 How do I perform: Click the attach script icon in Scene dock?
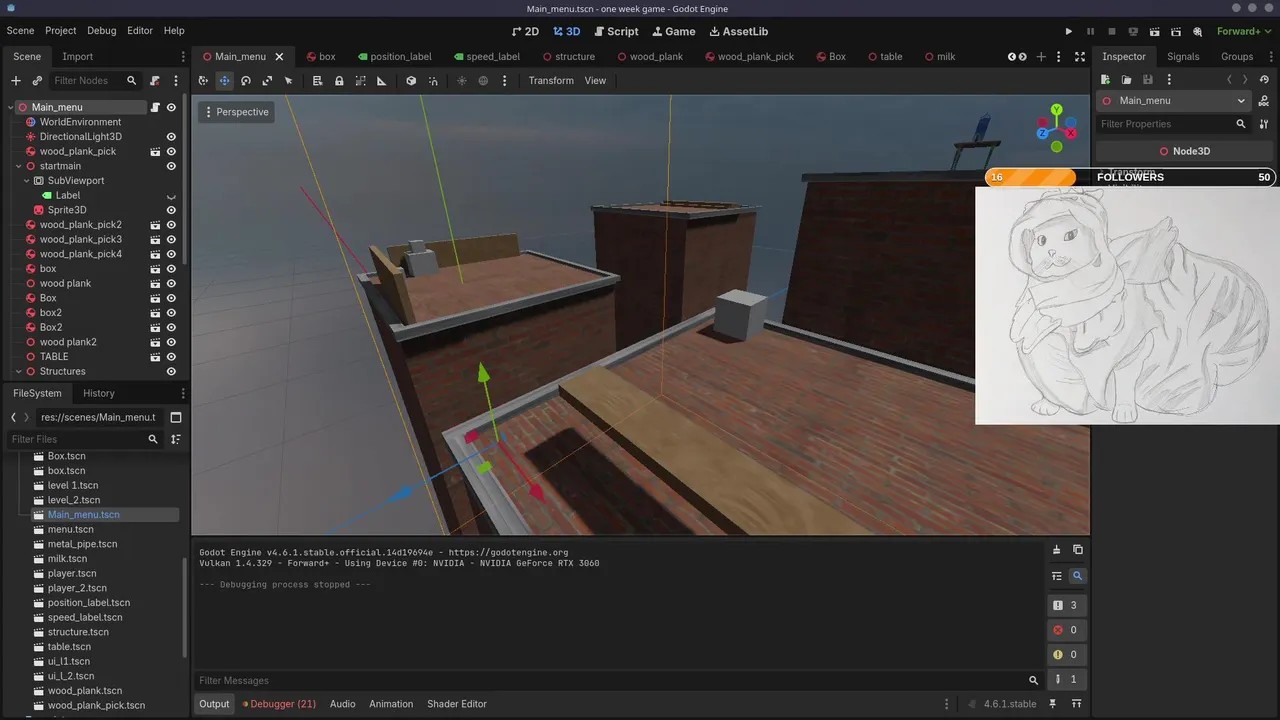tap(155, 80)
